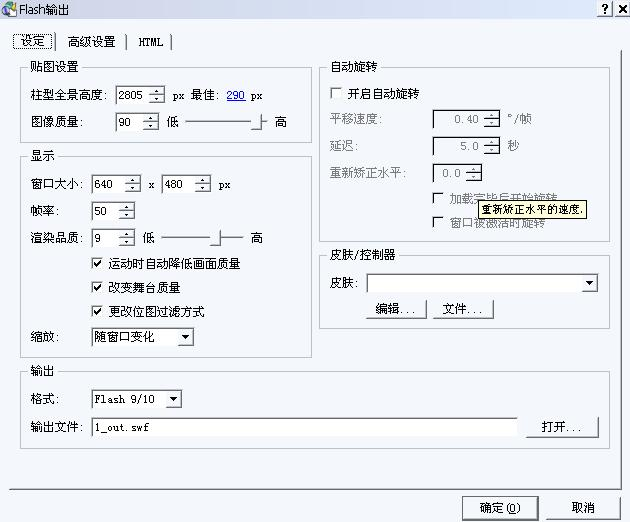Uncheck 运动时自动降低画面质量 option
Viewport: 630px width, 522px height.
[97, 264]
